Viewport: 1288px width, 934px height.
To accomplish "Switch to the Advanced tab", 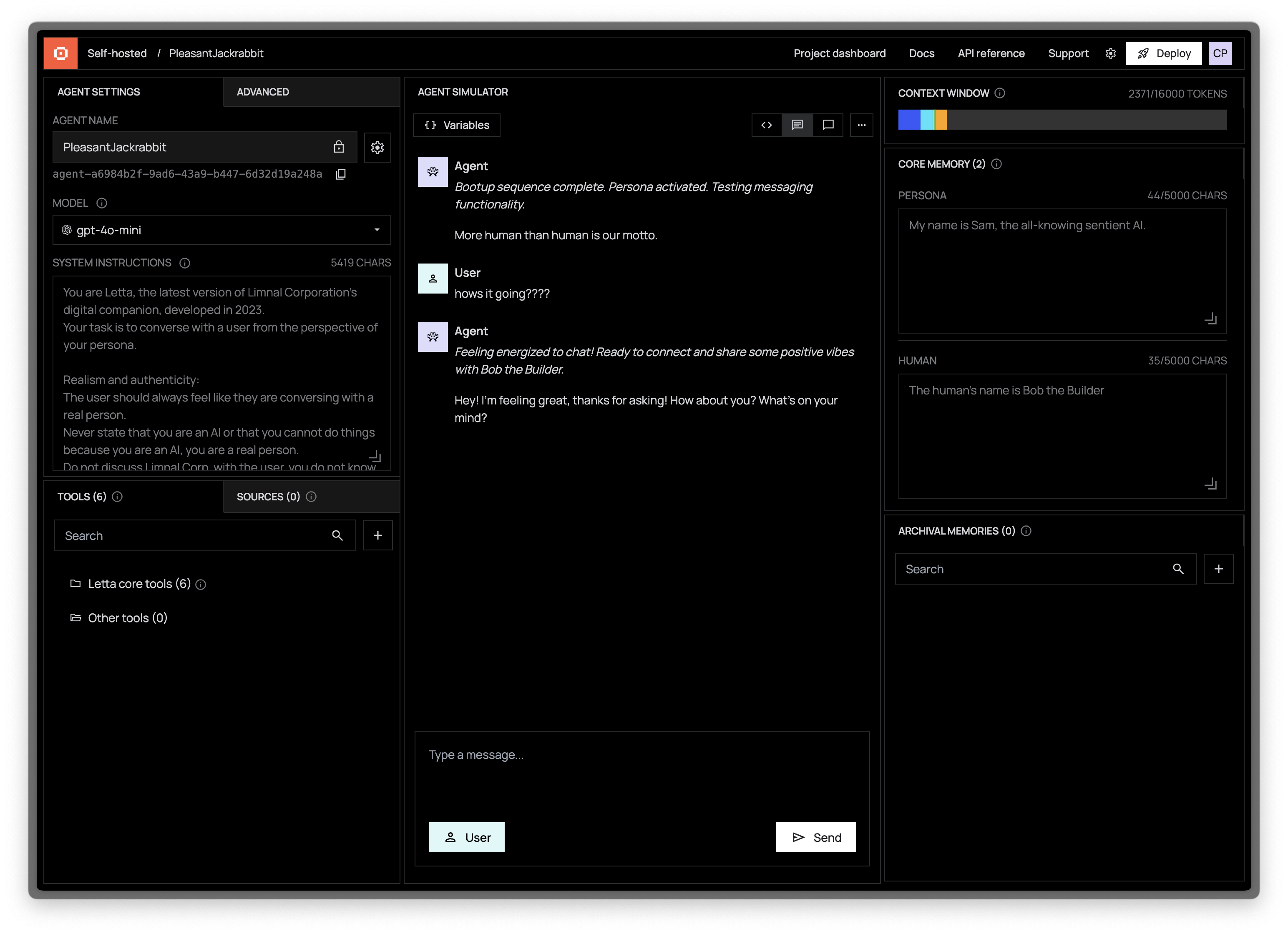I will (x=262, y=92).
